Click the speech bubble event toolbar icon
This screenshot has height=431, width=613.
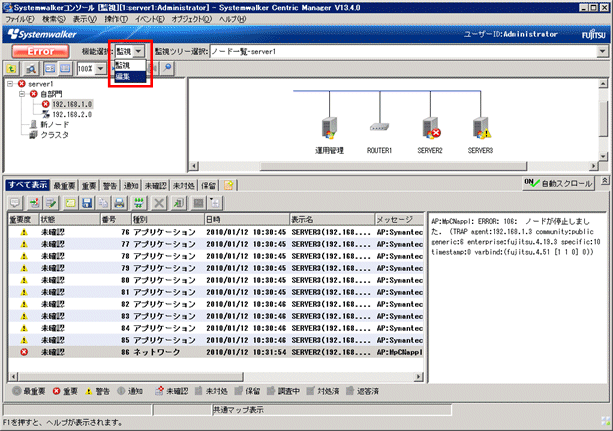click(15, 203)
